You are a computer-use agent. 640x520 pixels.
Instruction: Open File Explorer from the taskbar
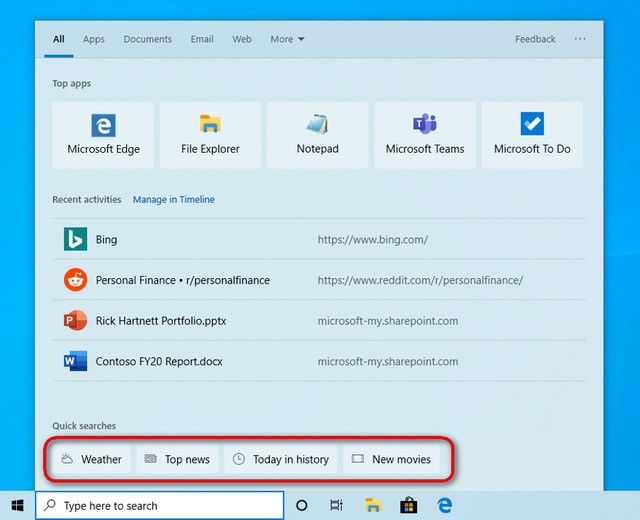click(x=373, y=506)
